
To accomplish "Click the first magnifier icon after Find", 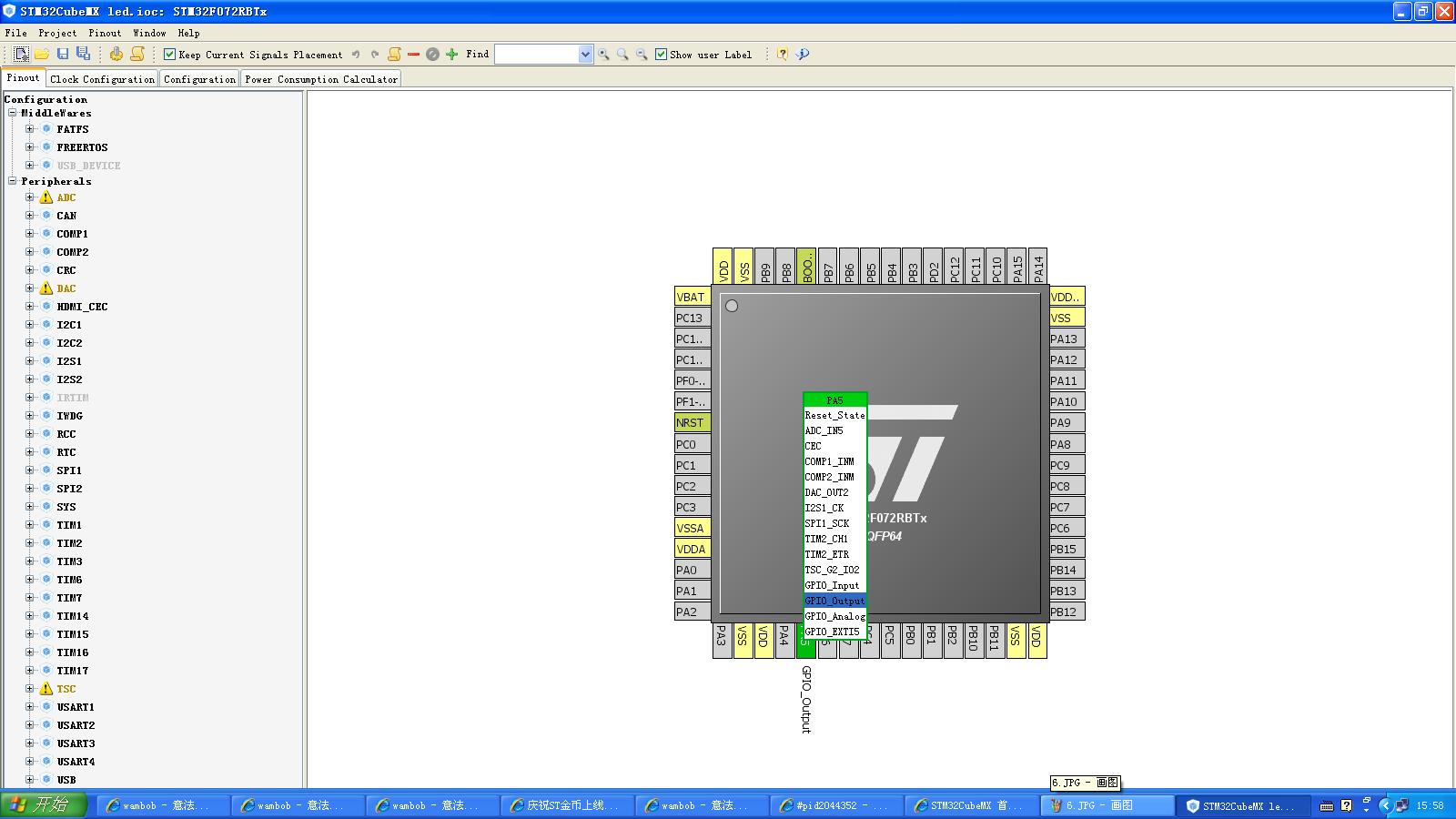I will 603,55.
